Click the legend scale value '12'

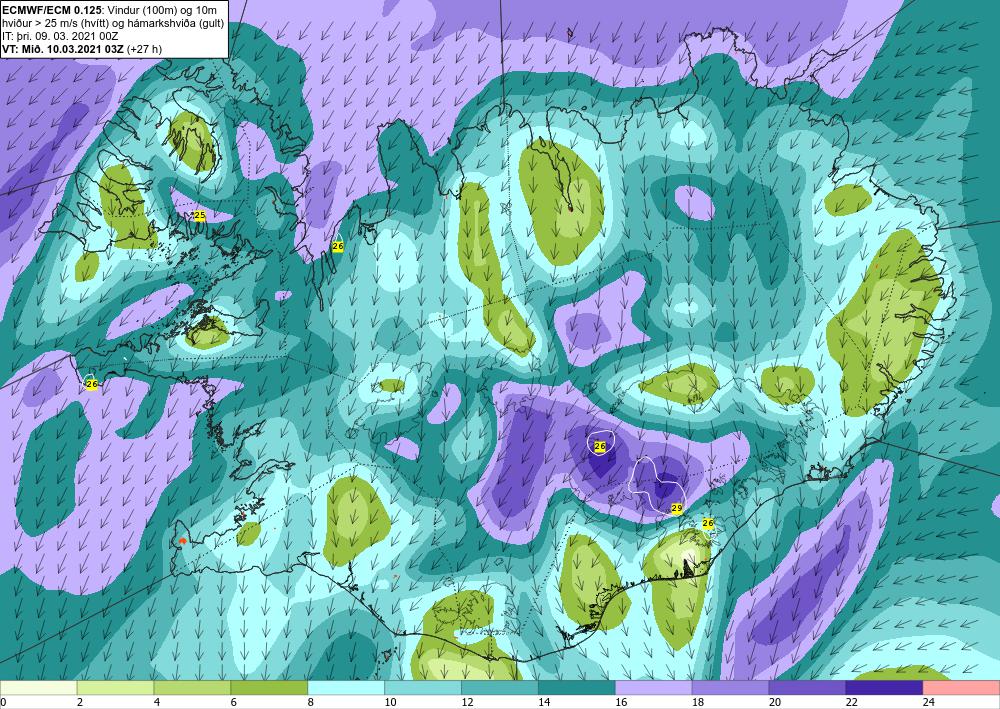pyautogui.click(x=467, y=702)
